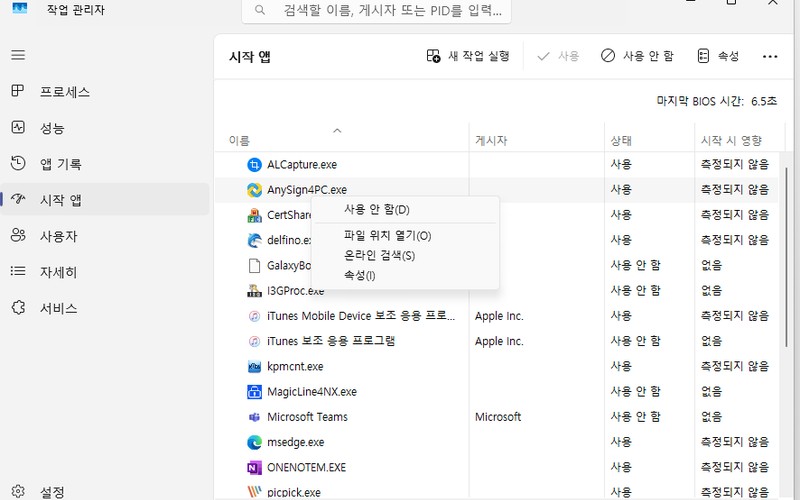Open the 사용자 page
The height and width of the screenshot is (500, 800).
(x=105, y=236)
